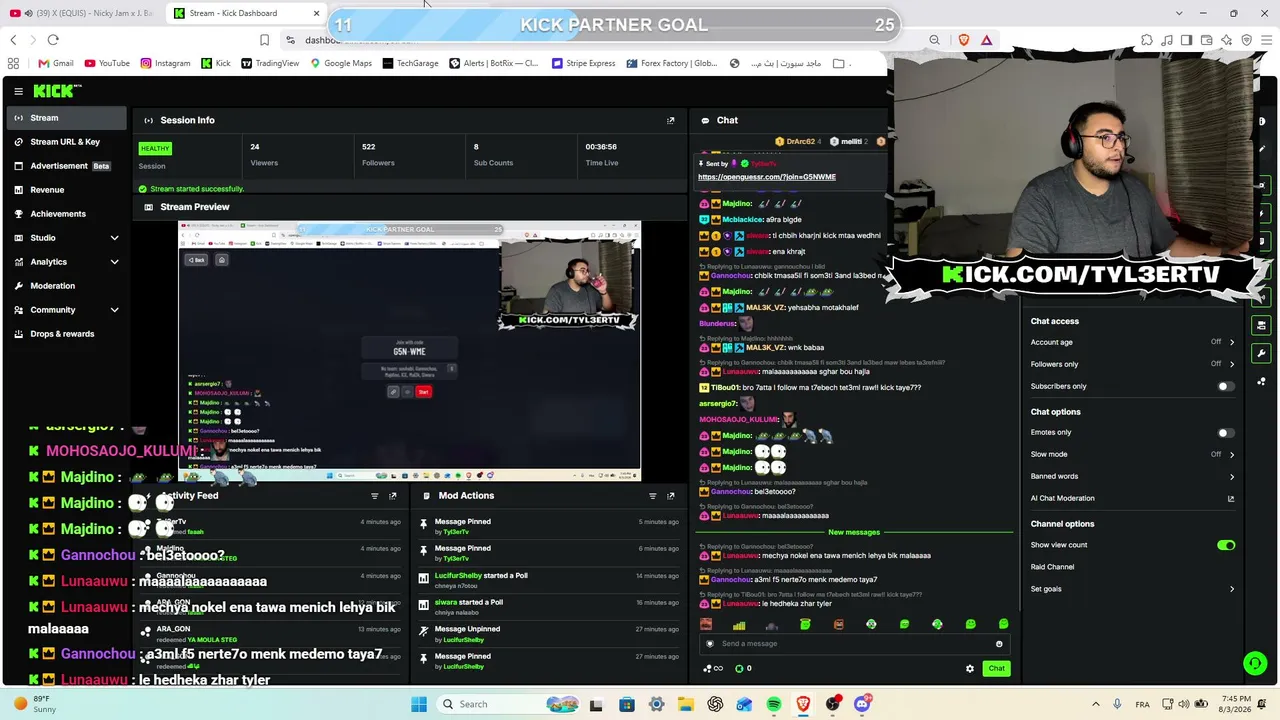The image size is (1280, 720).
Task: Click the green Chat send button
Action: pos(996,669)
